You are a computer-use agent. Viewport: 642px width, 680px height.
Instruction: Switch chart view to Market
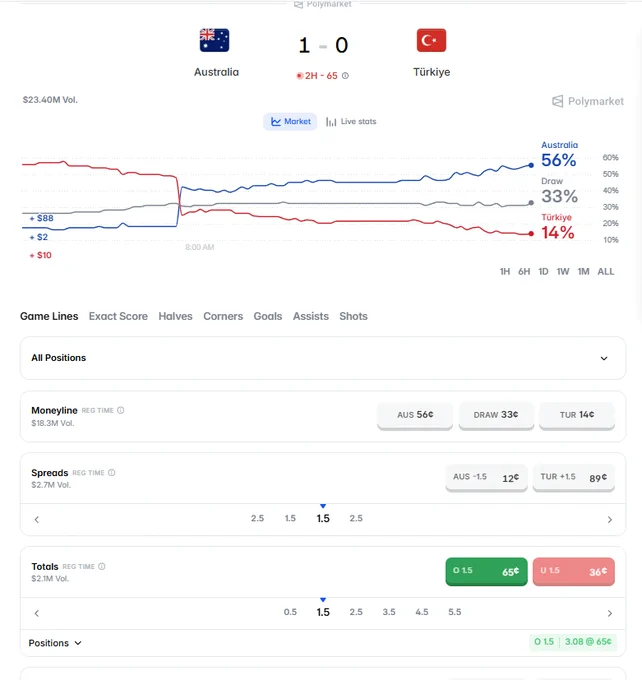(290, 122)
